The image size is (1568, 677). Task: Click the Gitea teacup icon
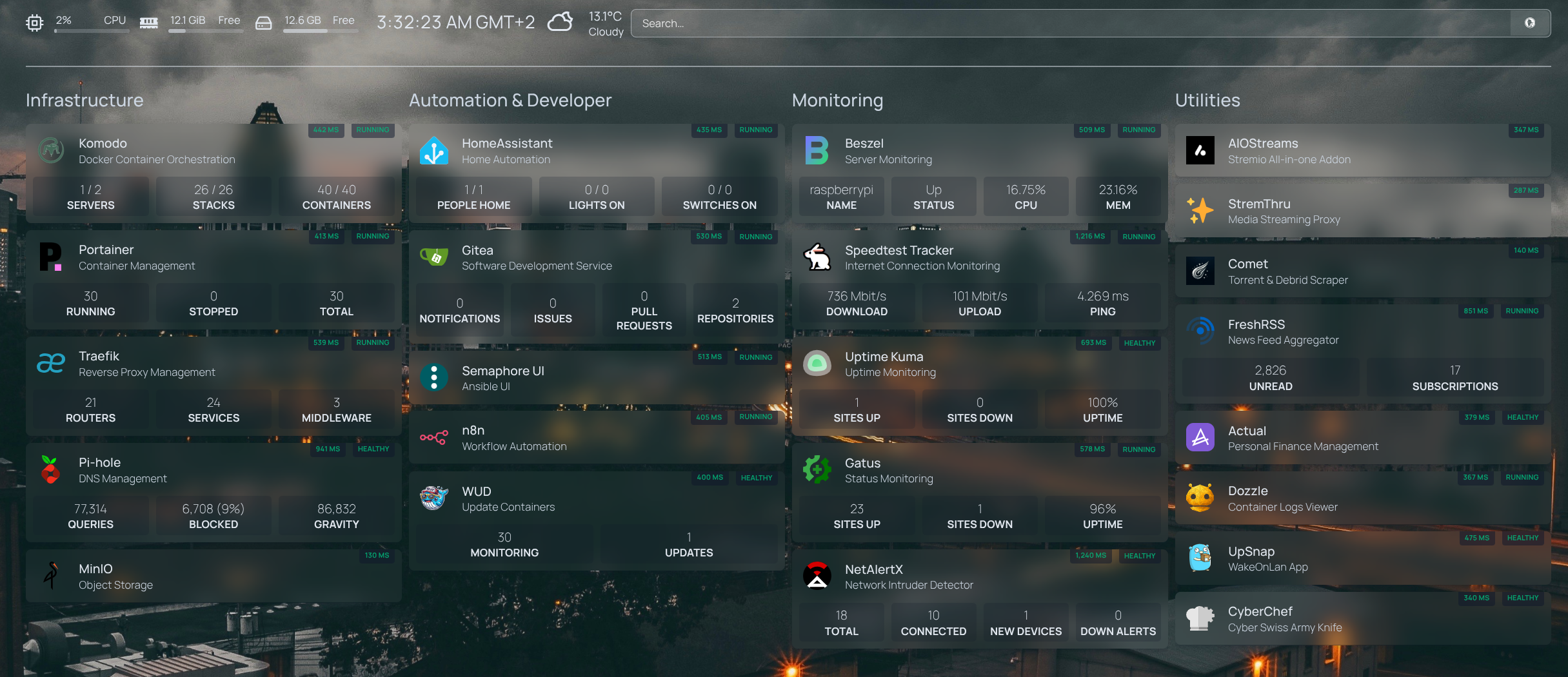434,257
